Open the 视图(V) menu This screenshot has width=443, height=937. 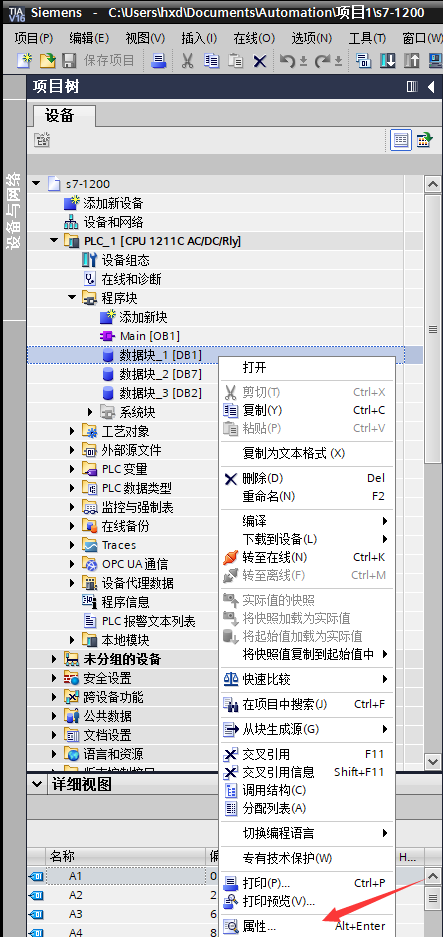145,38
